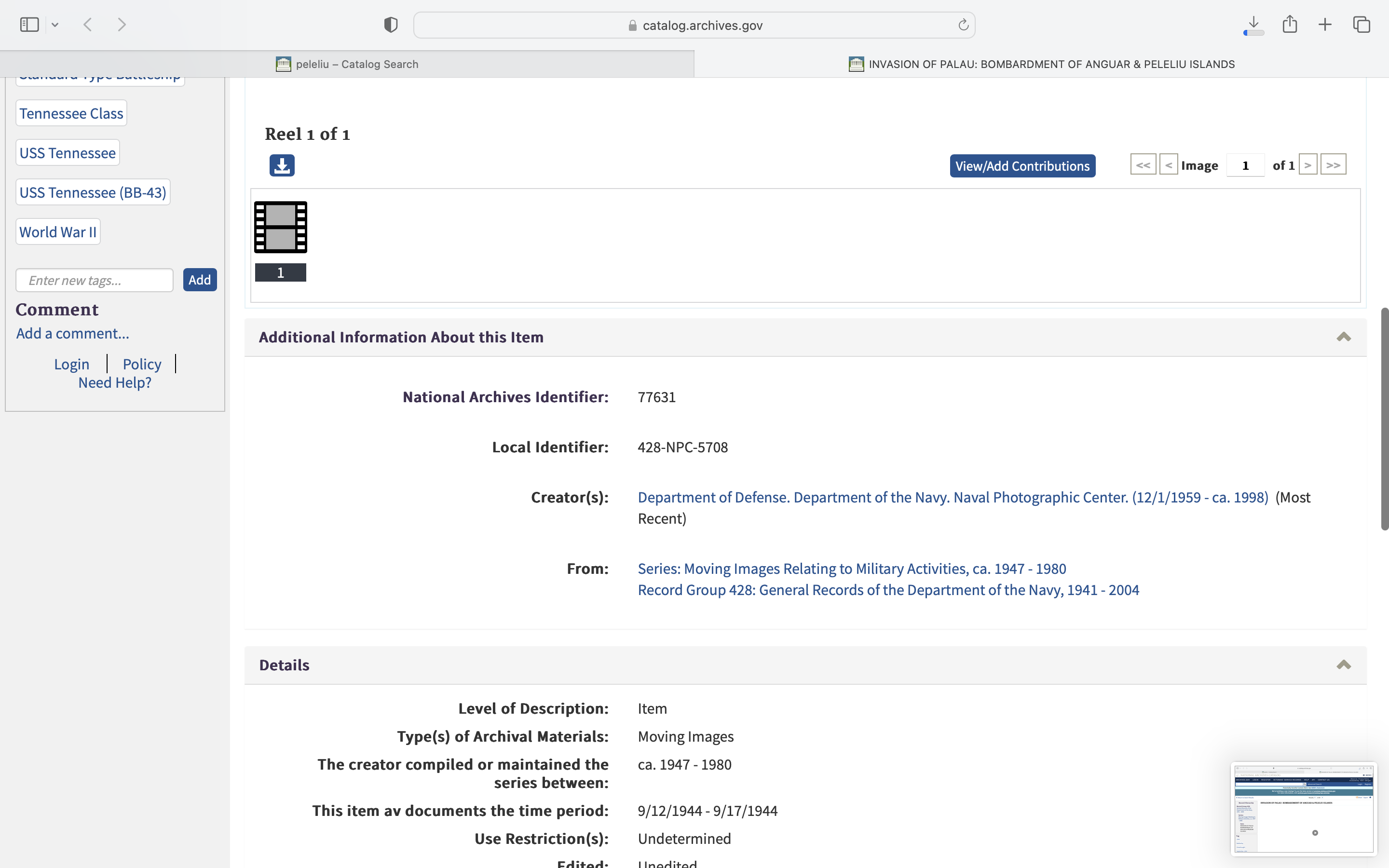Open Safari downloads icon
Viewport: 1389px width, 868px height.
(x=1253, y=25)
